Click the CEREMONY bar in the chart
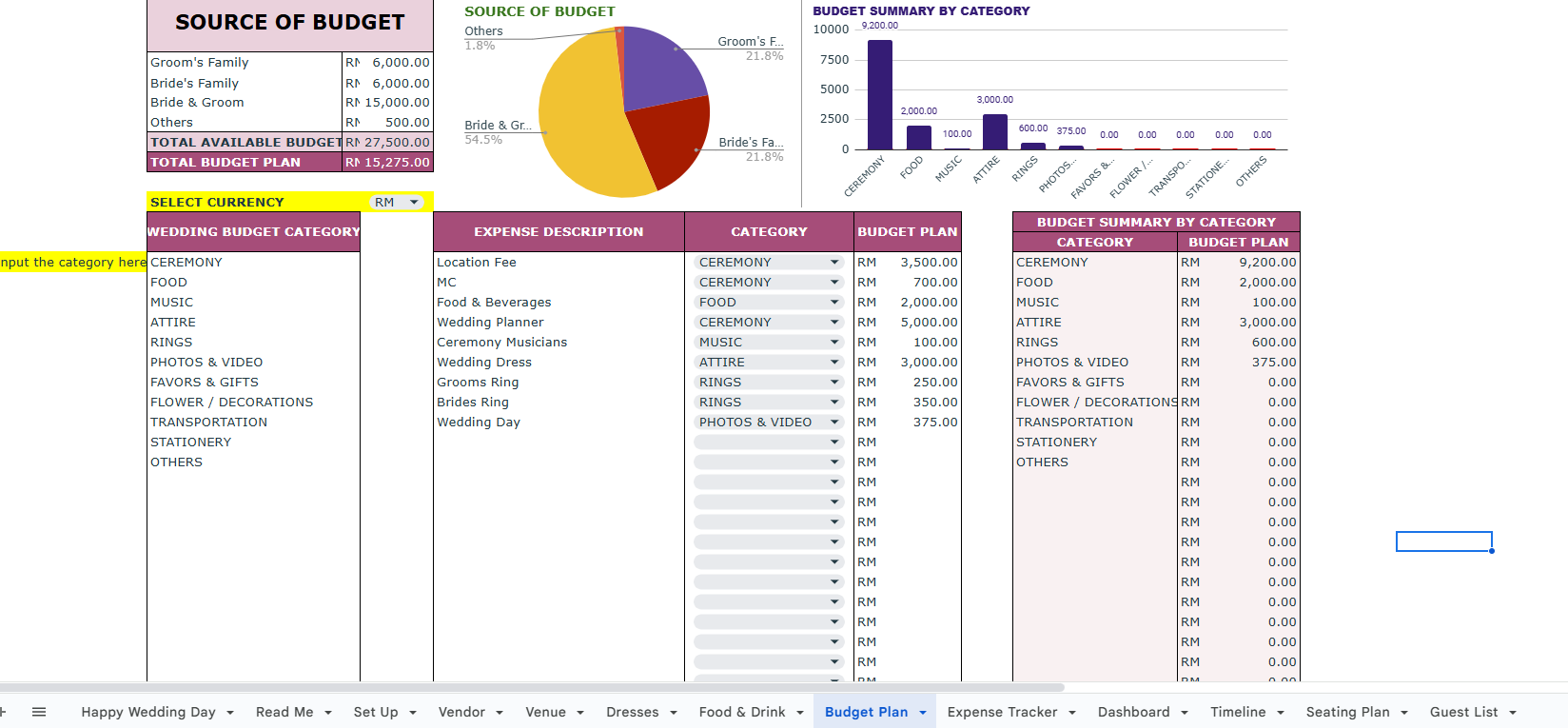 [x=880, y=95]
